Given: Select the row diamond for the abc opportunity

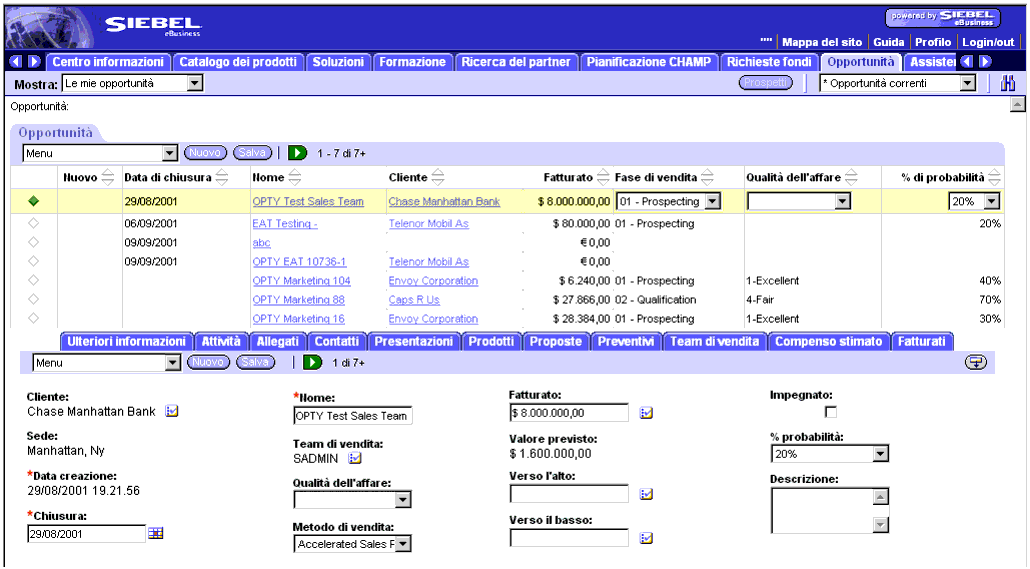Looking at the screenshot, I should 34,242.
